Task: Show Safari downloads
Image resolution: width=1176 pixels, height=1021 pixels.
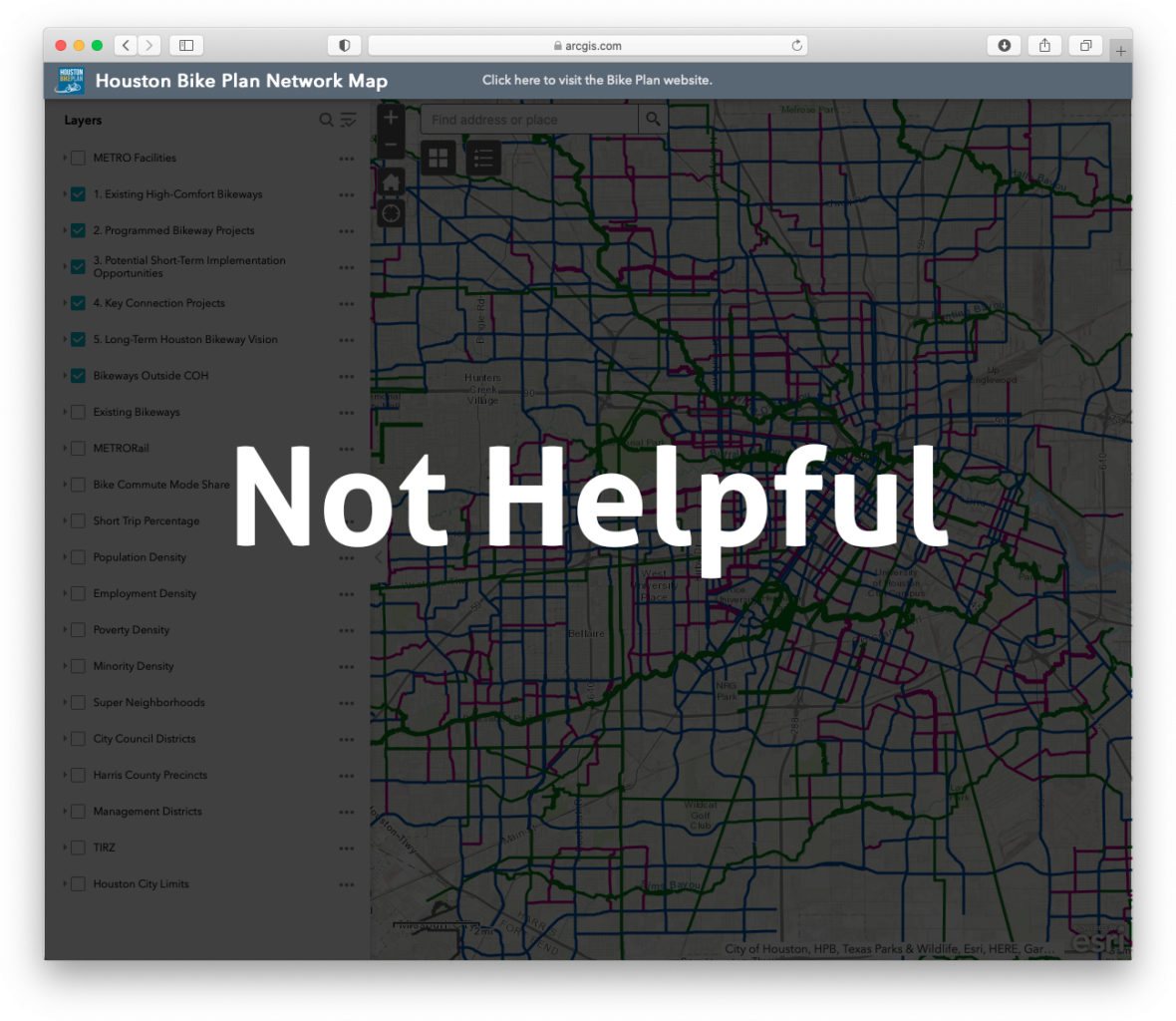Action: (x=1005, y=46)
